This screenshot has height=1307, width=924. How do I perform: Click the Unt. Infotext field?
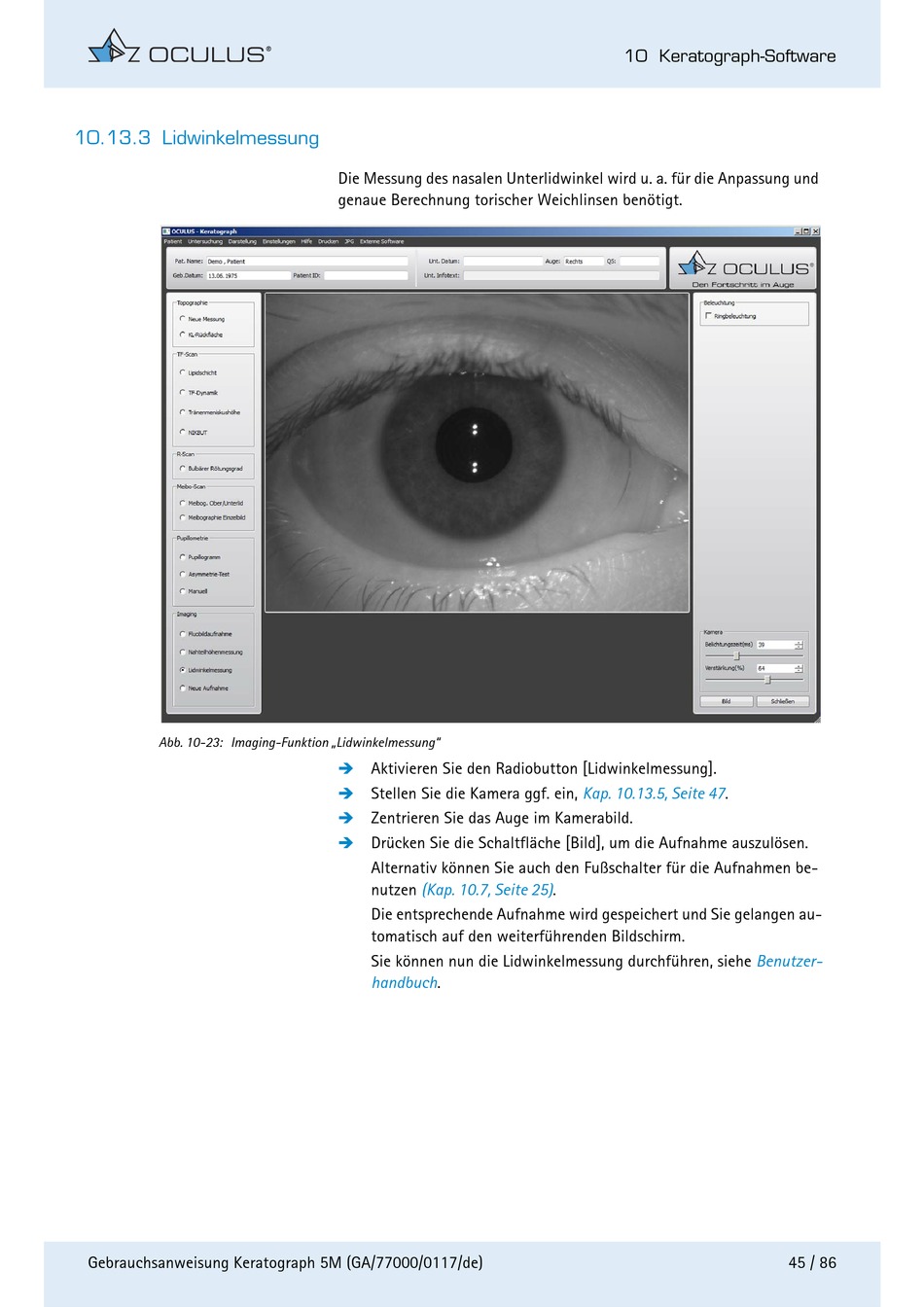(x=561, y=276)
